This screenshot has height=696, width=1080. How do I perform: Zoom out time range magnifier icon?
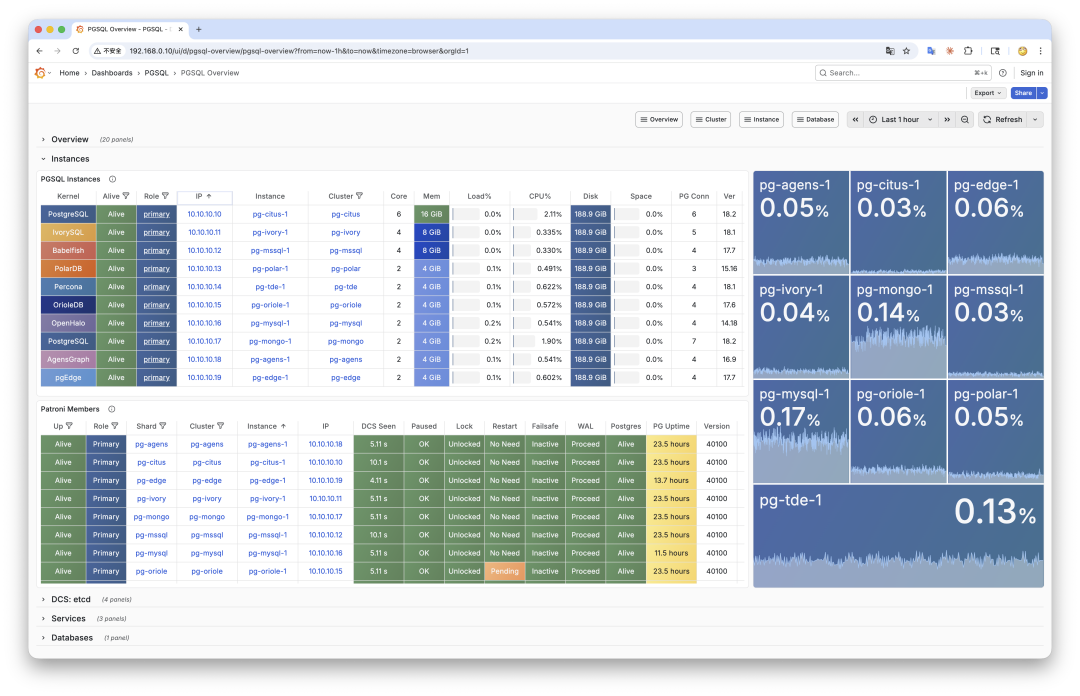pos(965,119)
